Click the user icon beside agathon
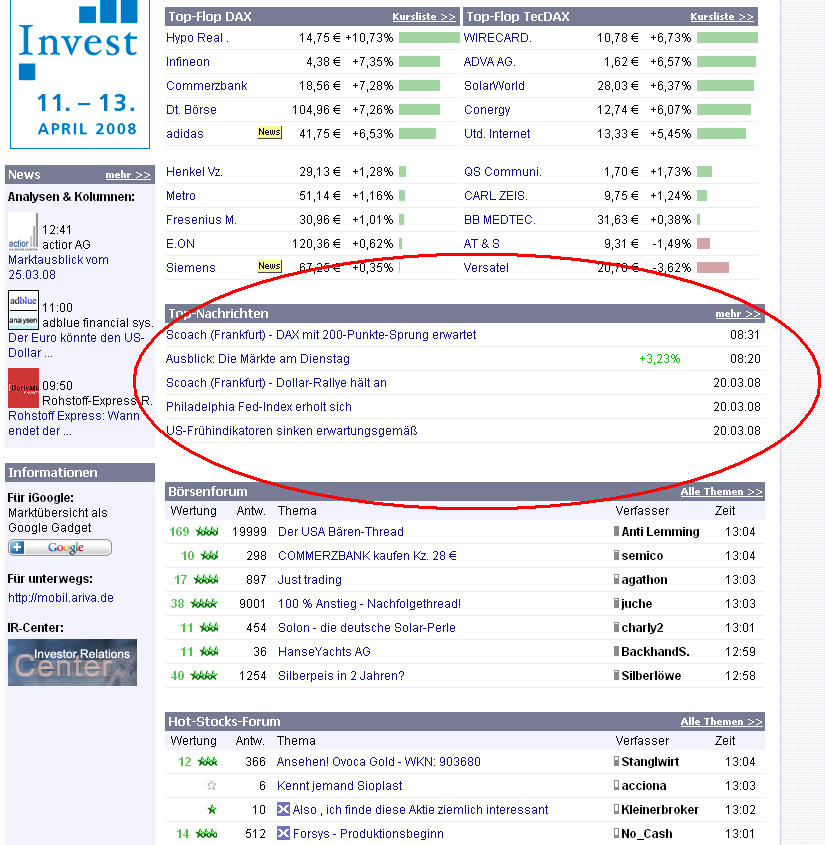Viewport: 825px width, 845px height. tap(616, 579)
